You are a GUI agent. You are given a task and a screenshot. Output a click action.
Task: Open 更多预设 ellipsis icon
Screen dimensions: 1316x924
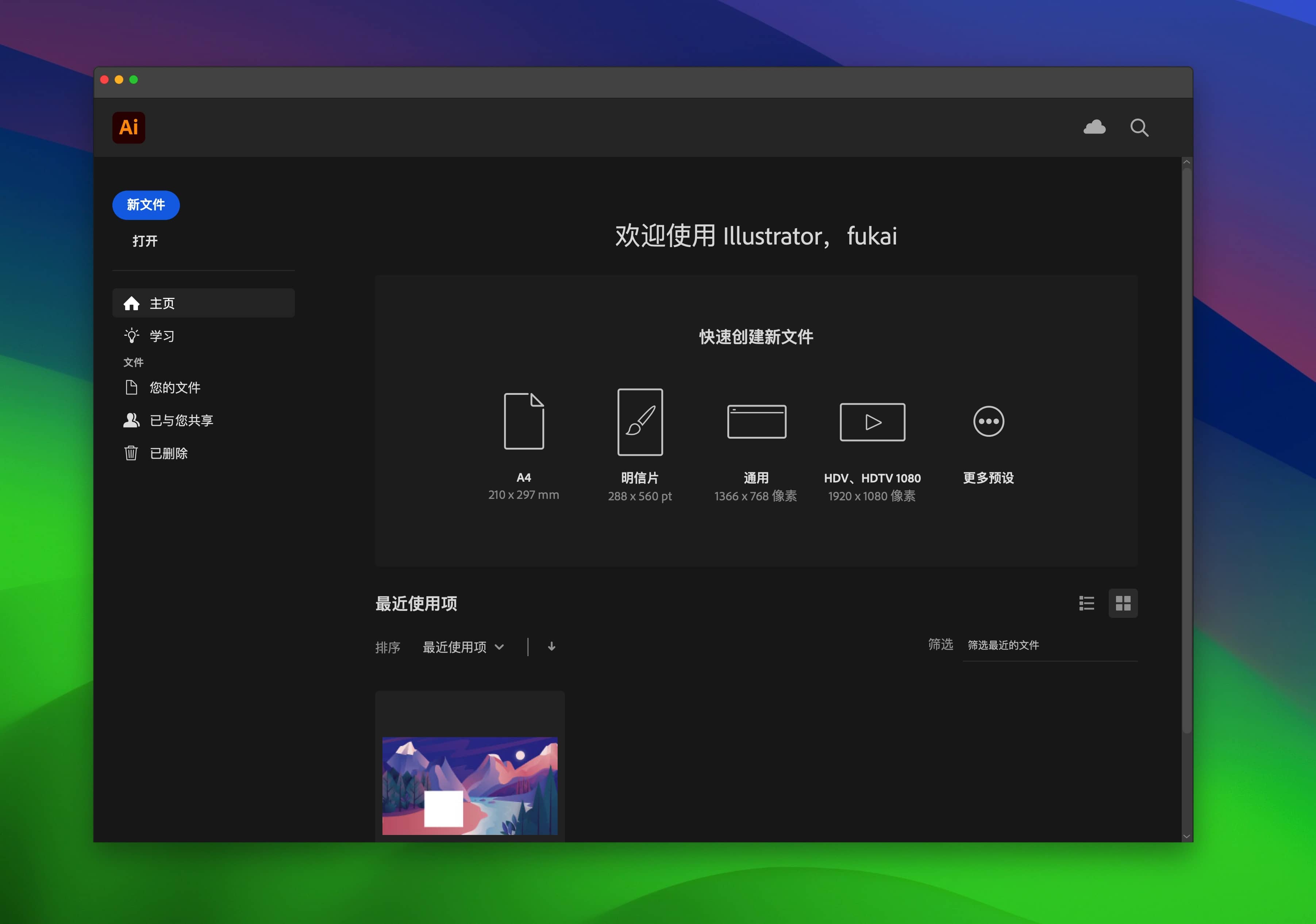pos(988,421)
